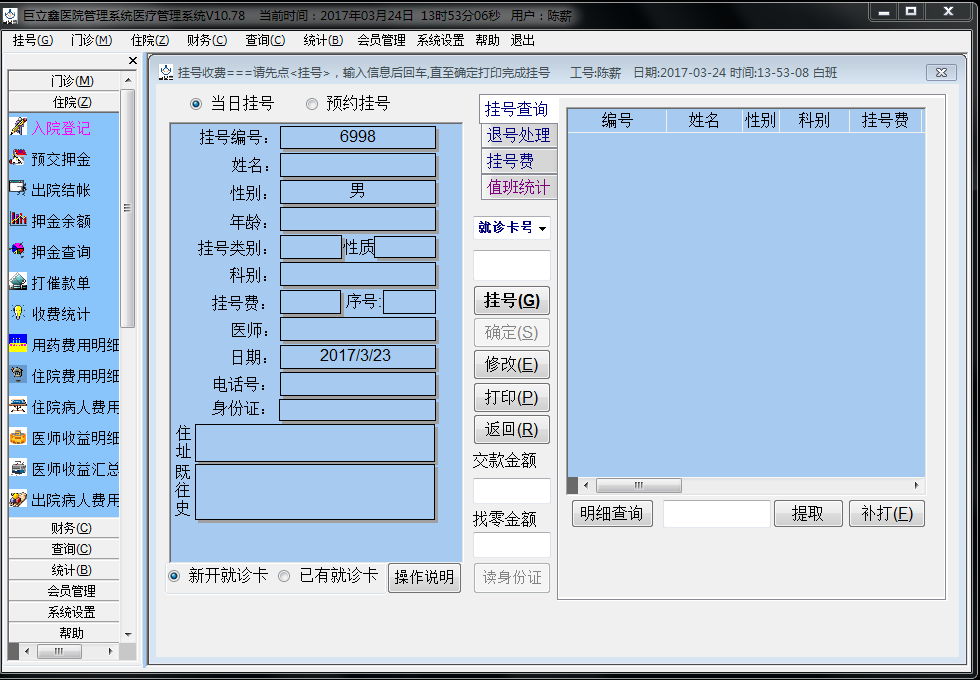Open 押金余额 chart icon
Screen dimensions: 980x680
tap(18, 220)
